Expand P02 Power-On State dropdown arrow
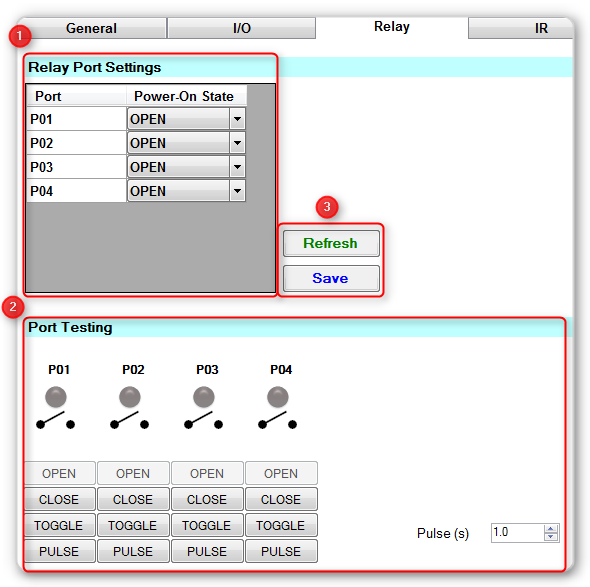This screenshot has height=587, width=590. (237, 143)
